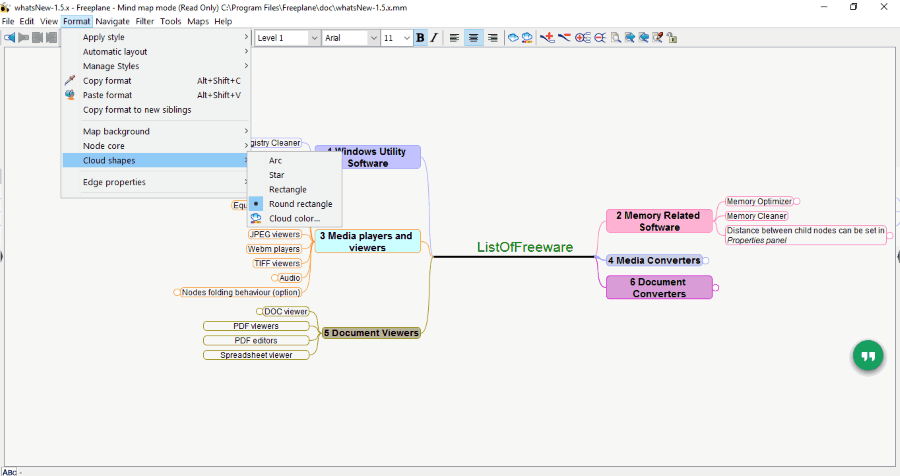Click the Find previous toolbar icon
Image resolution: width=900 pixels, height=476 pixels.
pos(643,38)
